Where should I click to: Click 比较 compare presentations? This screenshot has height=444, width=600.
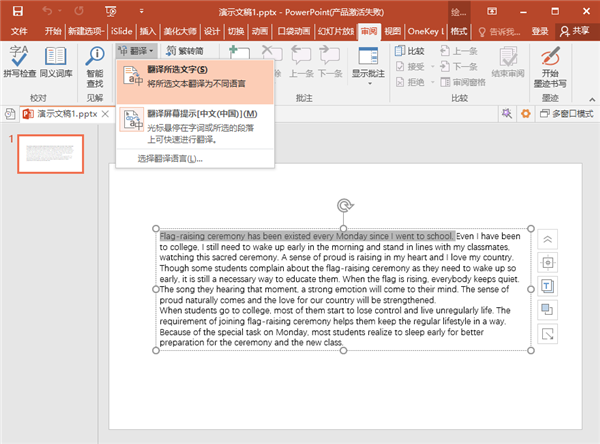[410, 51]
